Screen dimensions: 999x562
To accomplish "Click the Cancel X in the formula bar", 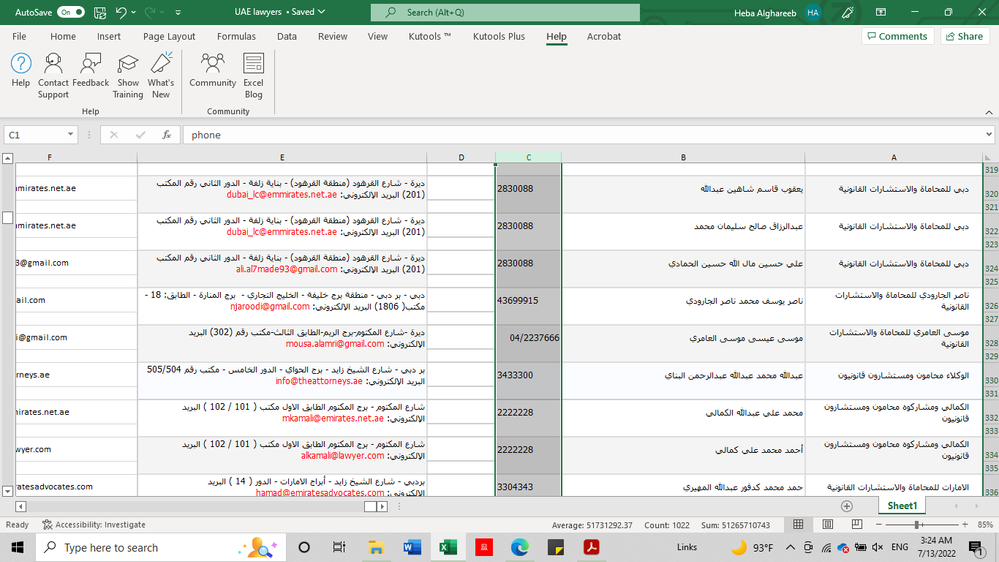I will pos(113,134).
